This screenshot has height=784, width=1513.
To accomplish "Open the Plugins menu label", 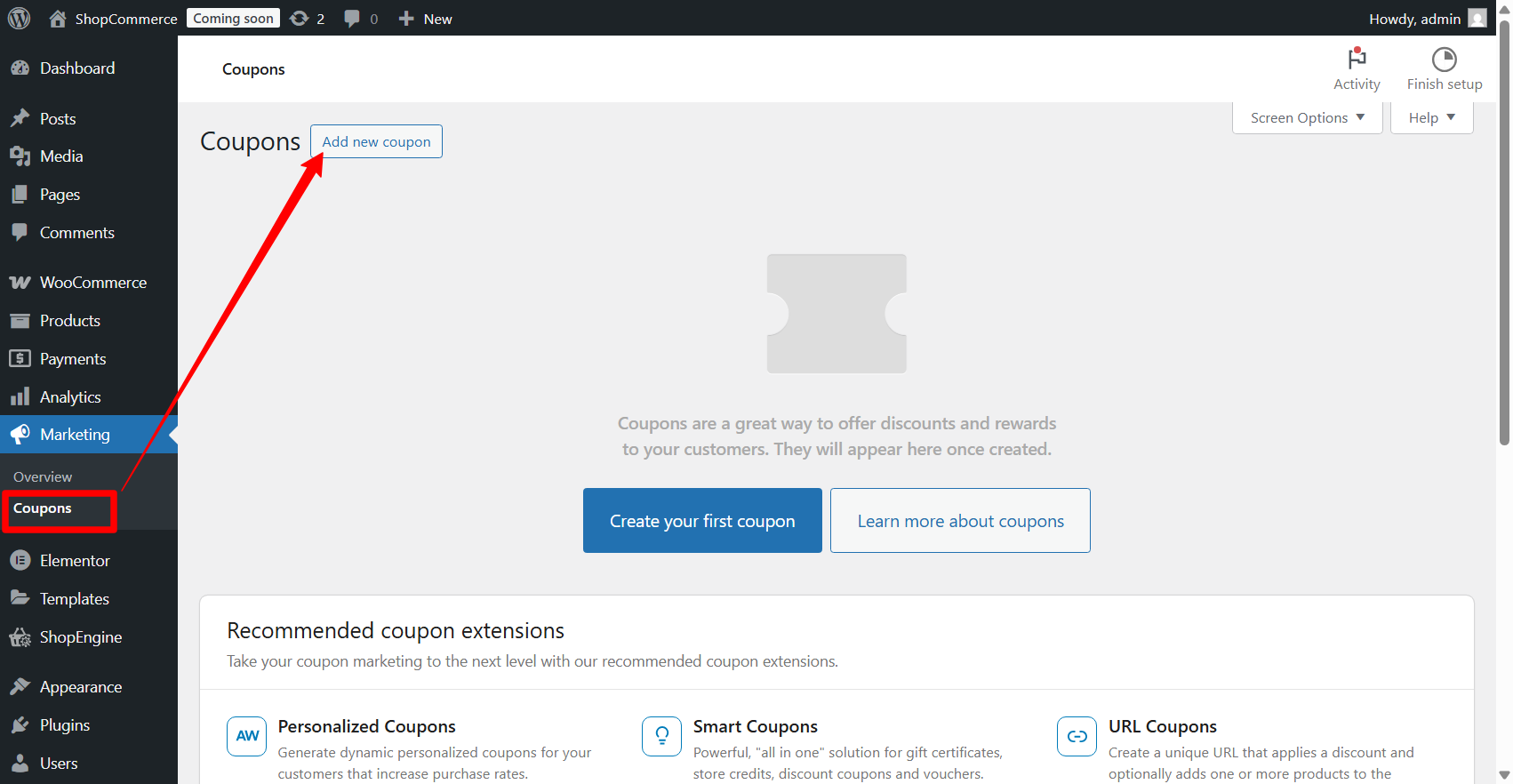I will tap(65, 724).
